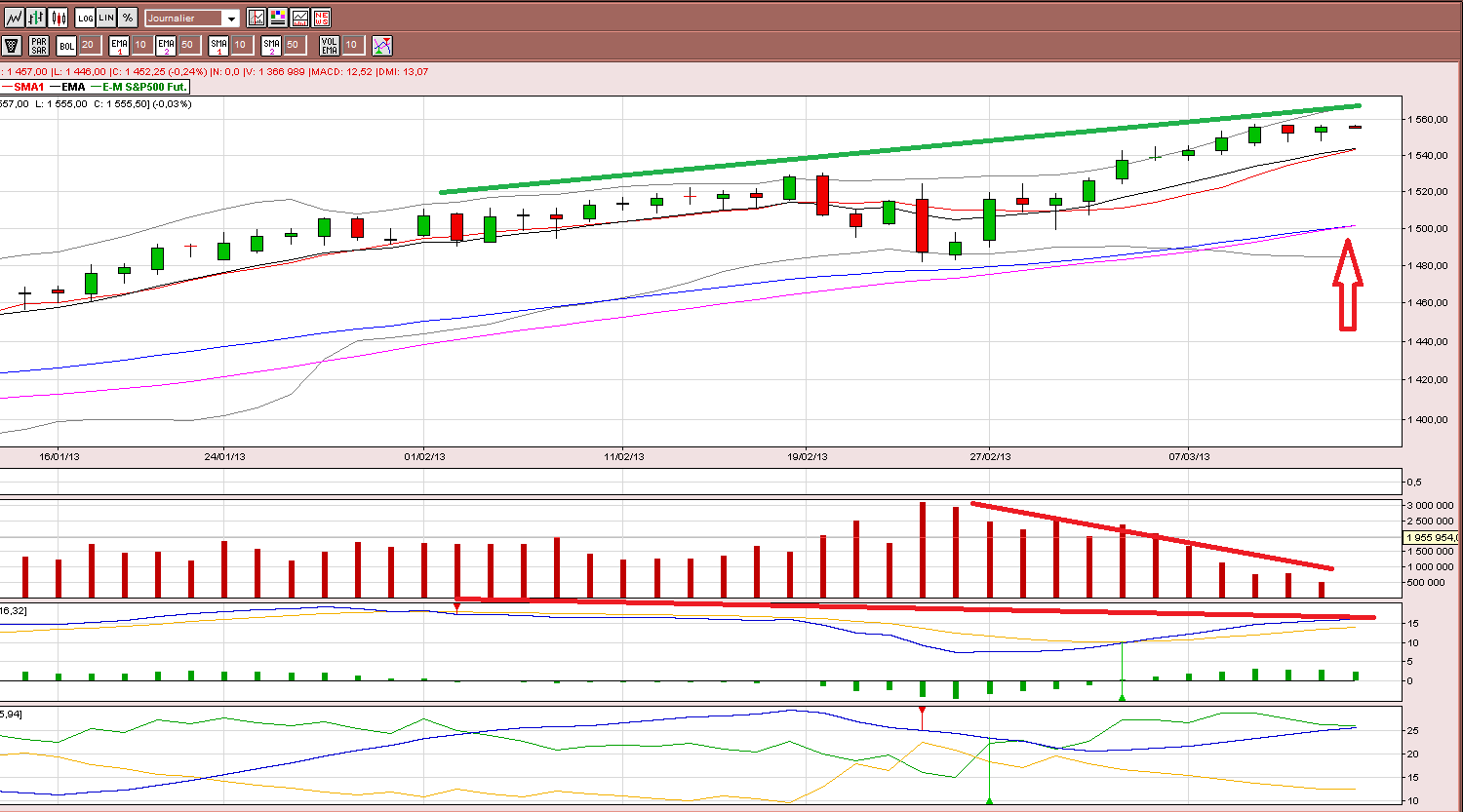The height and width of the screenshot is (812, 1463).
Task: Click the 19/02/13 date axis label
Action: 807,455
